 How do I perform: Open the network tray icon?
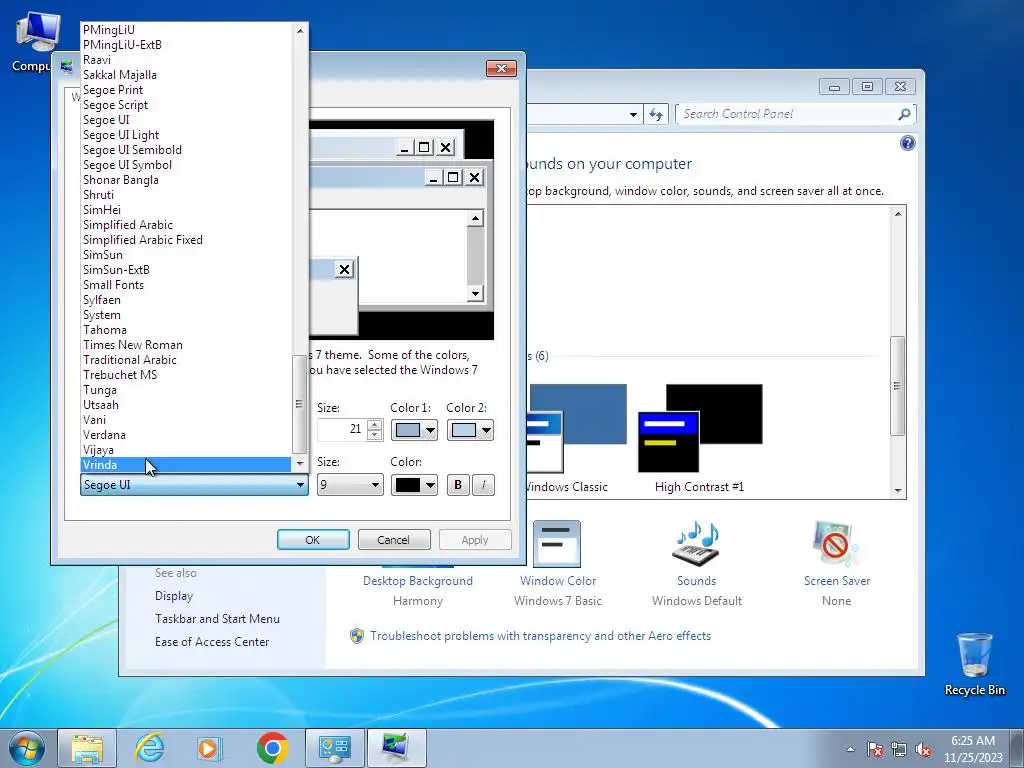click(x=899, y=749)
